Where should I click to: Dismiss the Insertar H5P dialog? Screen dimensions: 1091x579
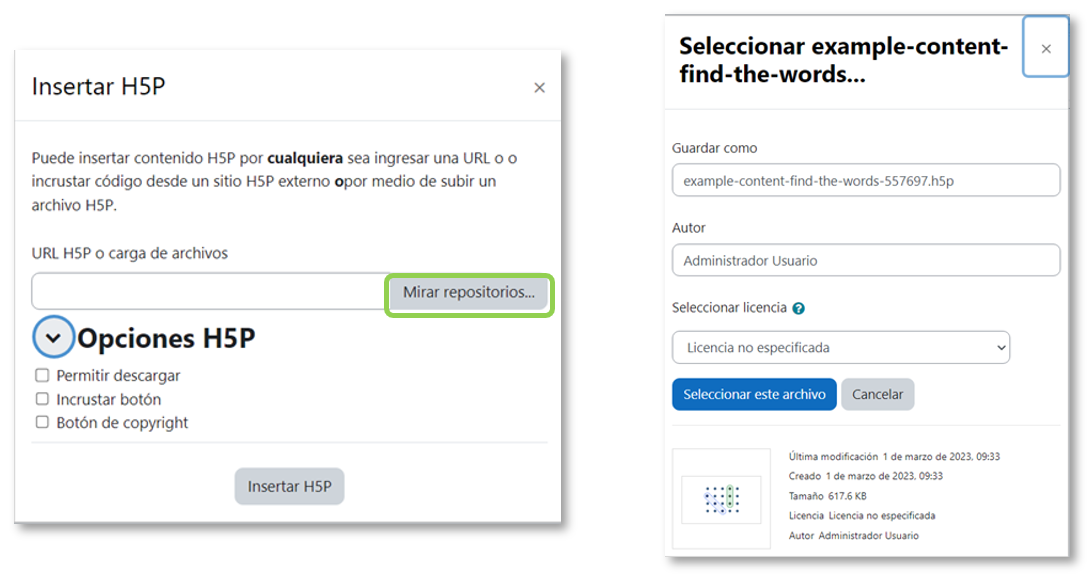[539, 88]
